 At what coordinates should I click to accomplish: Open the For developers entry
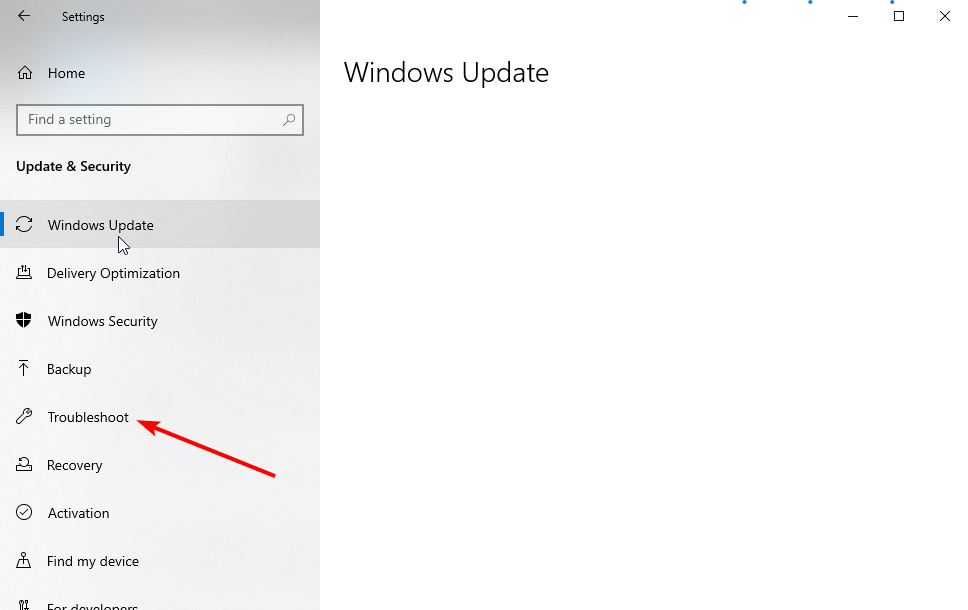(x=160, y=604)
